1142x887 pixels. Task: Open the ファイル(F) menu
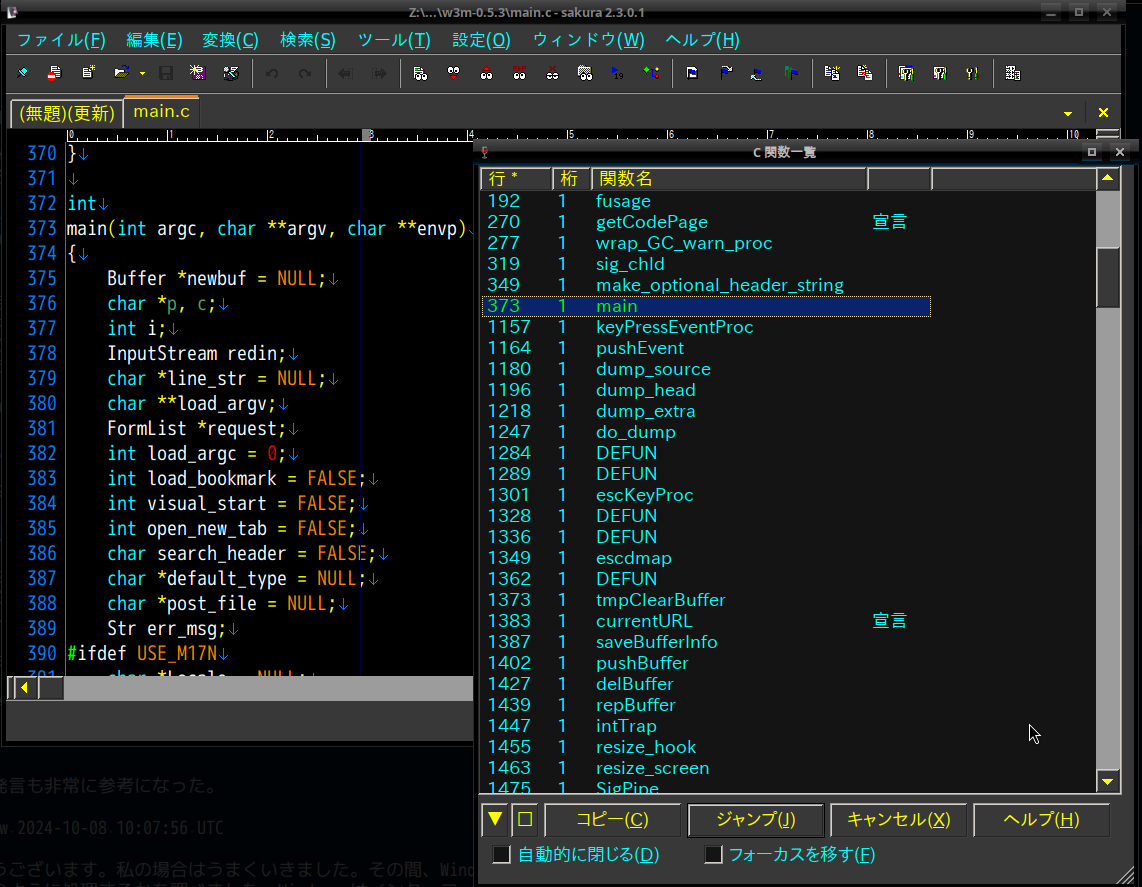coord(61,40)
